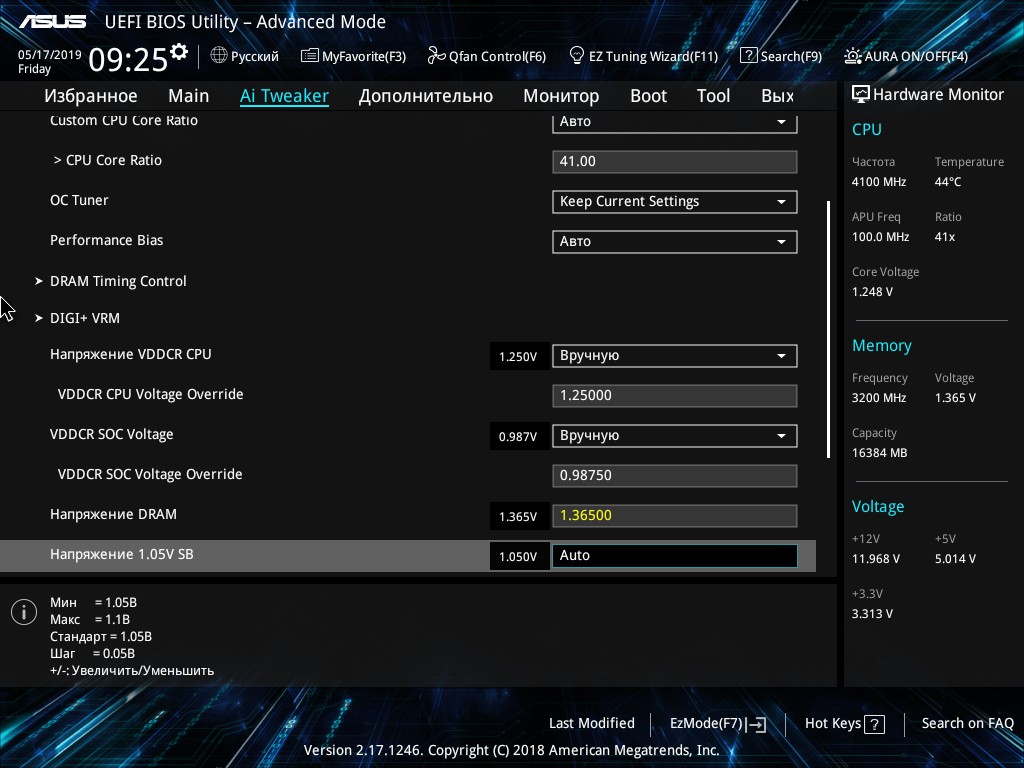Screen dimensions: 1024x768
Task: Open the Вых exit tab
Action: coord(778,96)
